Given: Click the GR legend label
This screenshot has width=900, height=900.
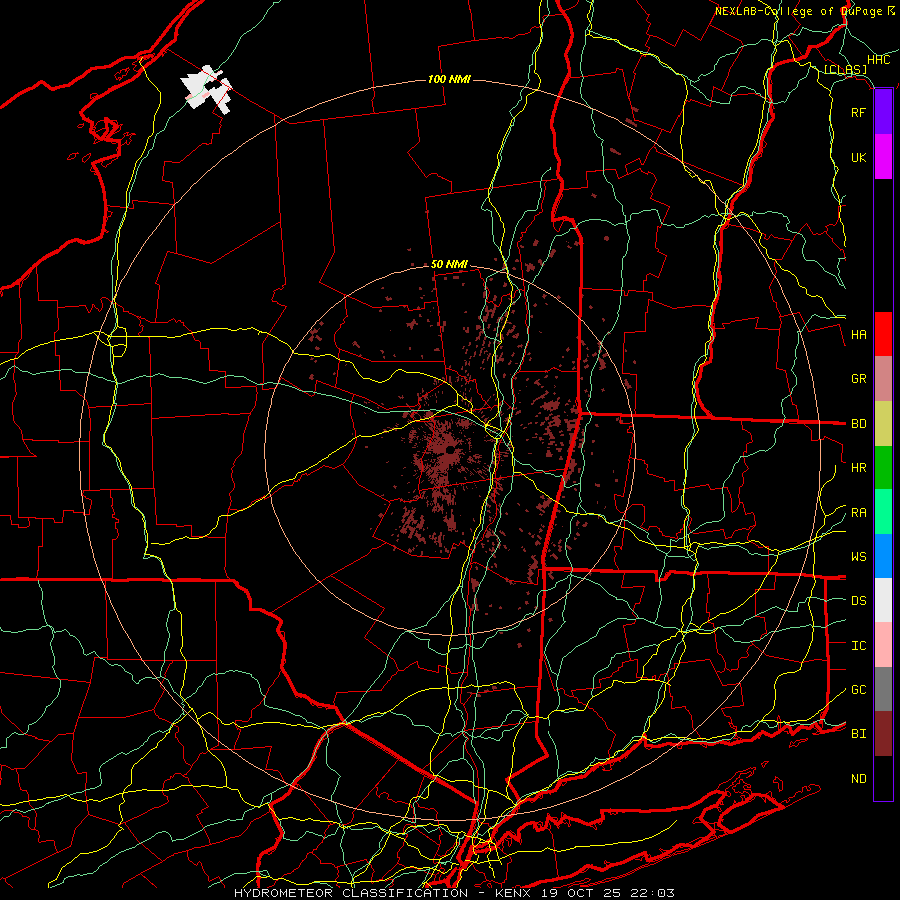Looking at the screenshot, I should coord(859,379).
